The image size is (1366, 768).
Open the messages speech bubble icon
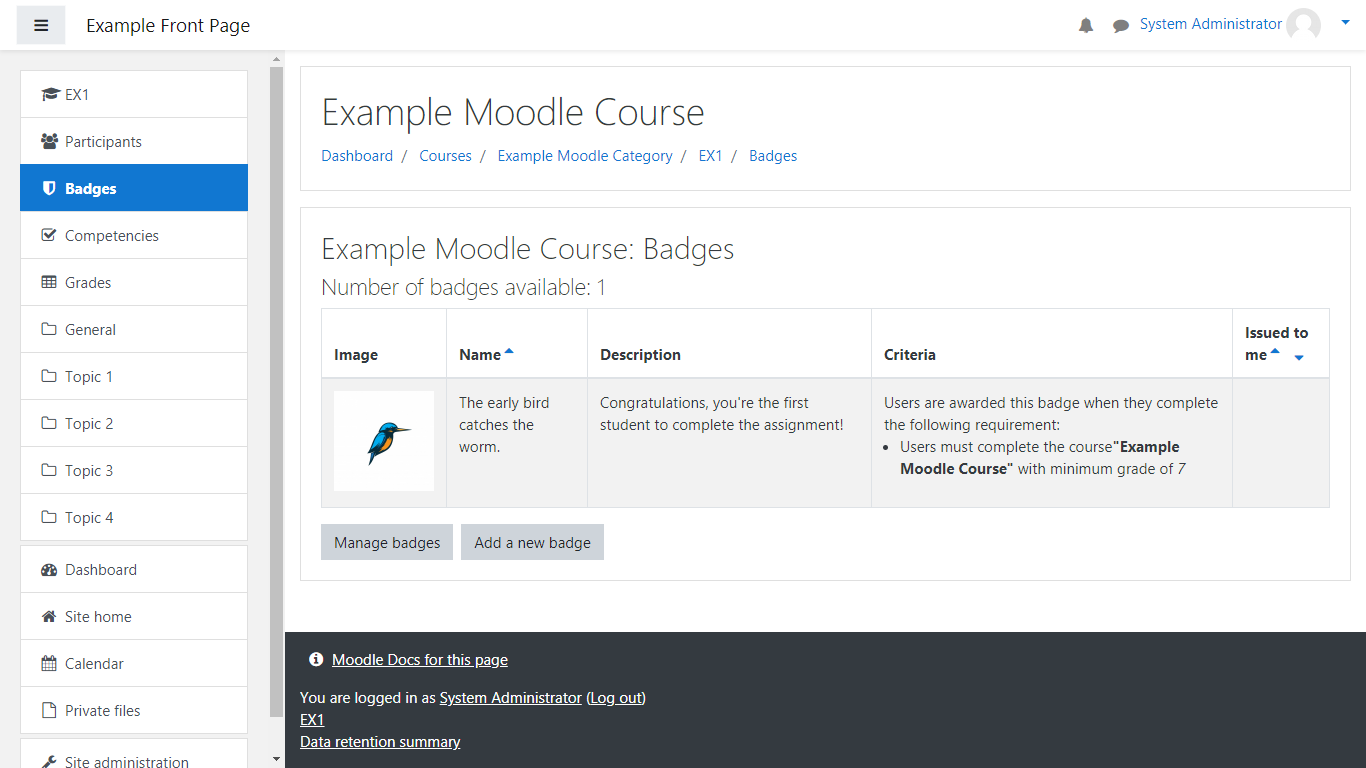pyautogui.click(x=1120, y=26)
